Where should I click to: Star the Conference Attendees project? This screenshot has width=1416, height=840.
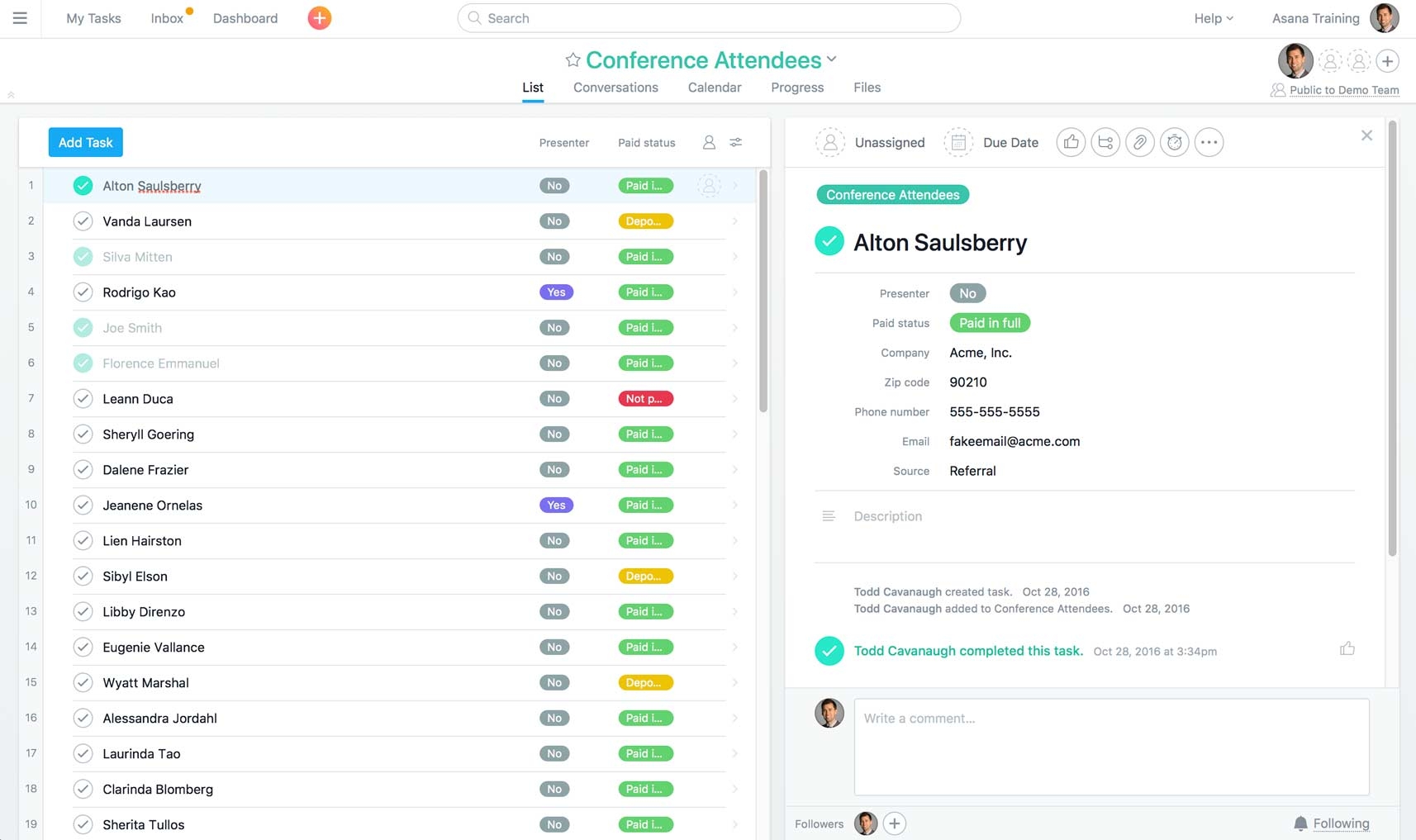(x=573, y=60)
